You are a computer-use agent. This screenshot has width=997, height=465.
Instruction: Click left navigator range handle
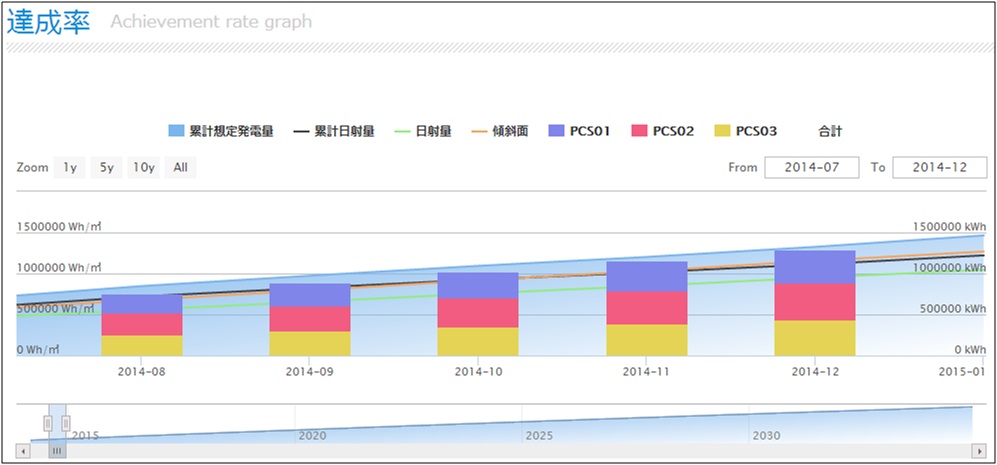pos(48,423)
